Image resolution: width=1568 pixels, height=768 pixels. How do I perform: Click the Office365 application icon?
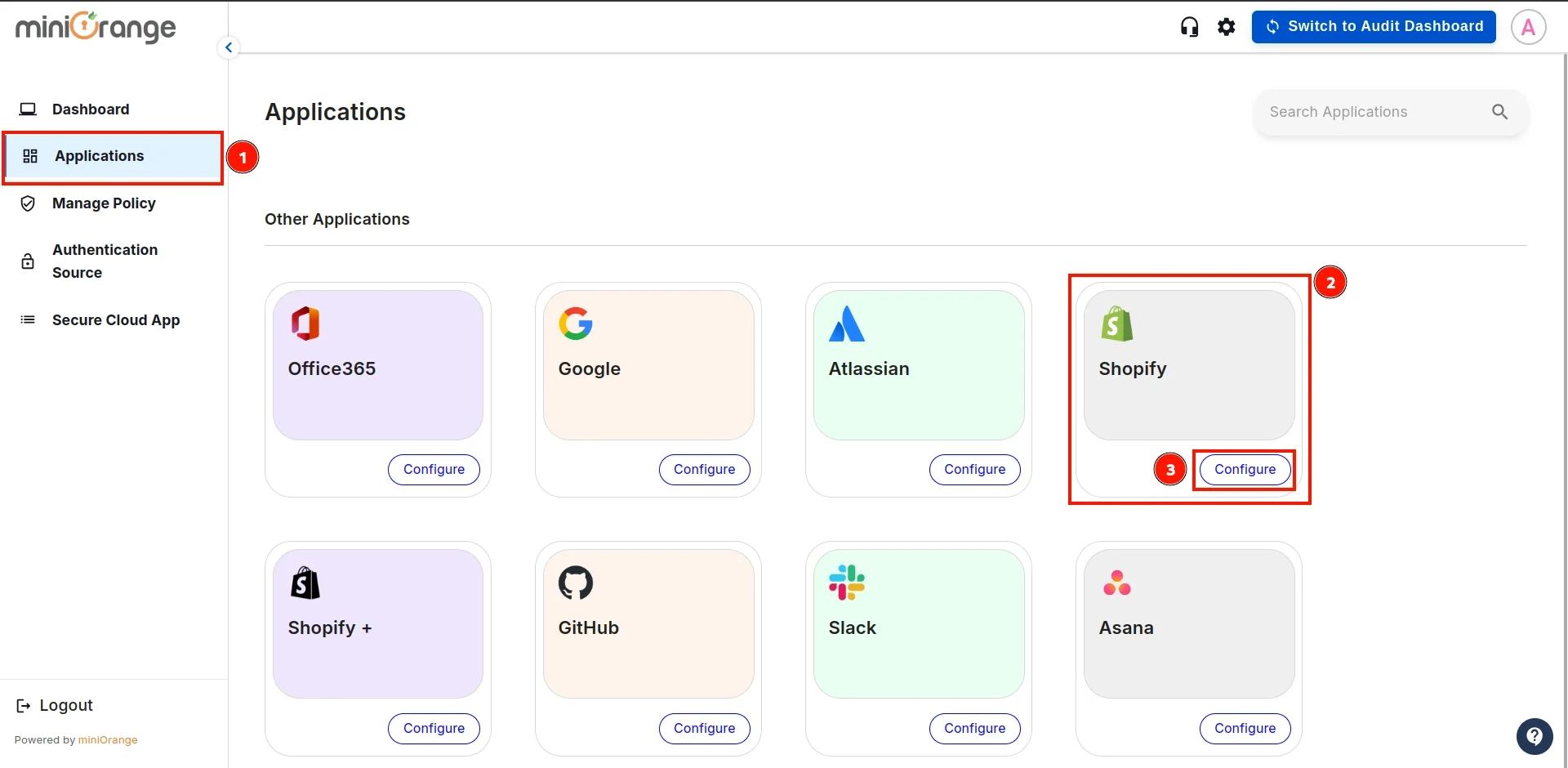tap(304, 323)
